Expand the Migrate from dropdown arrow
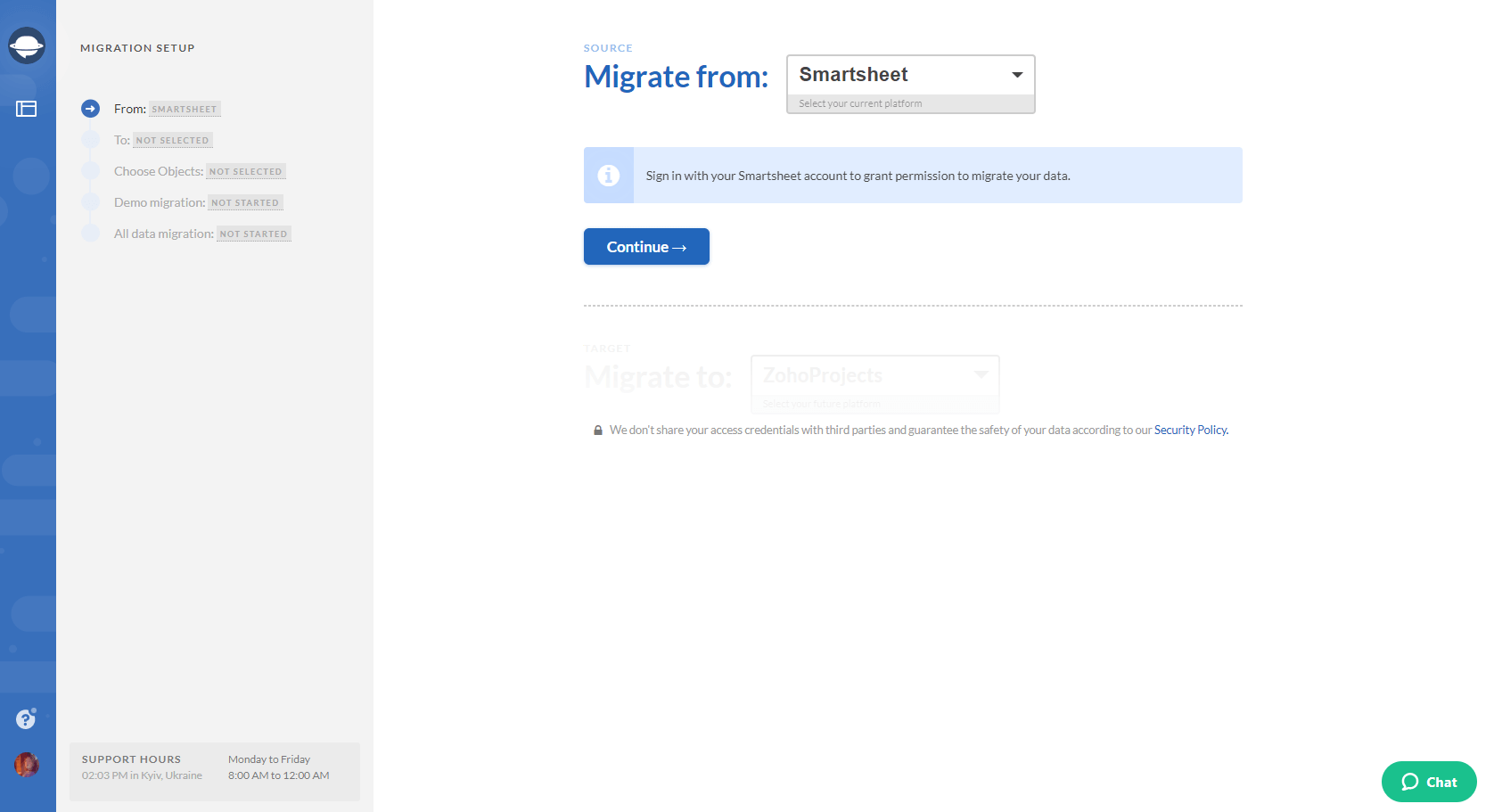 point(1017,76)
